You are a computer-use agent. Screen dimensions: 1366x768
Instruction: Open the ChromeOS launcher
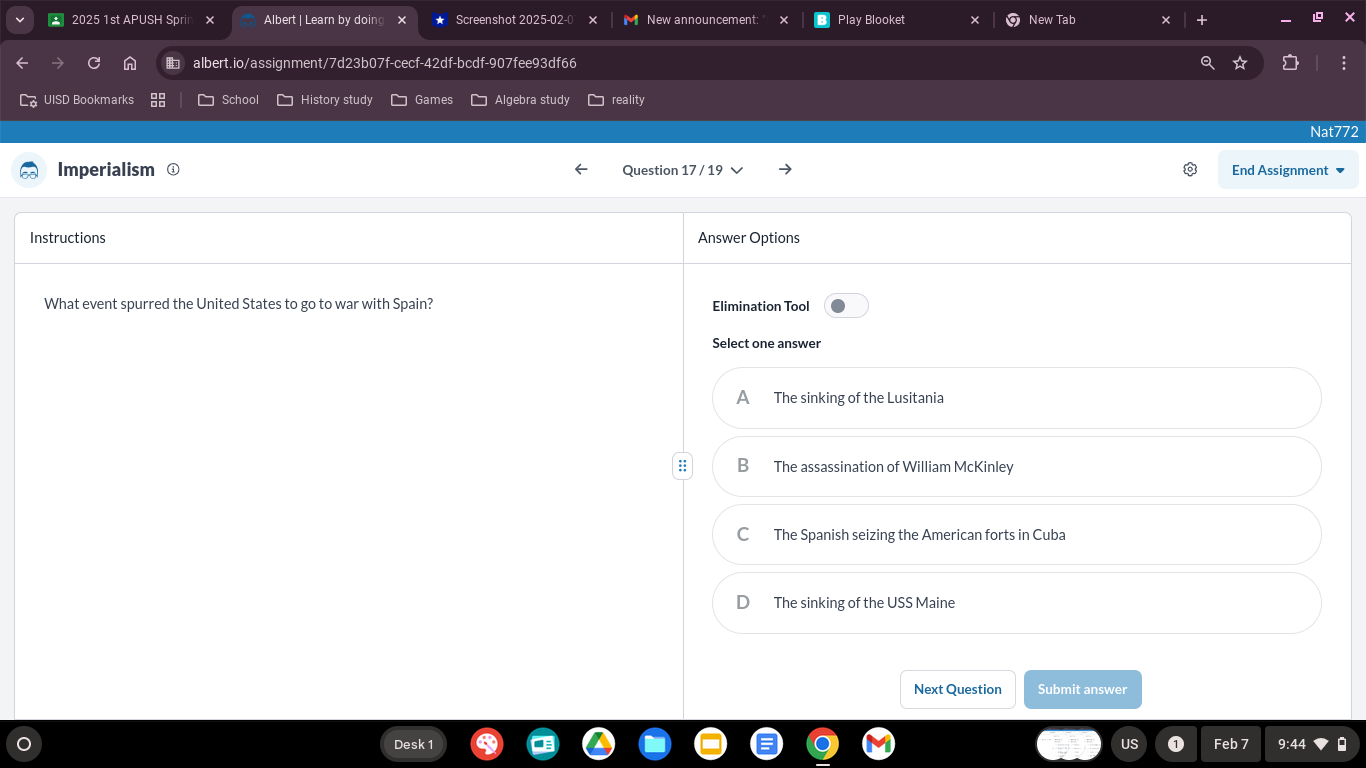[x=24, y=744]
